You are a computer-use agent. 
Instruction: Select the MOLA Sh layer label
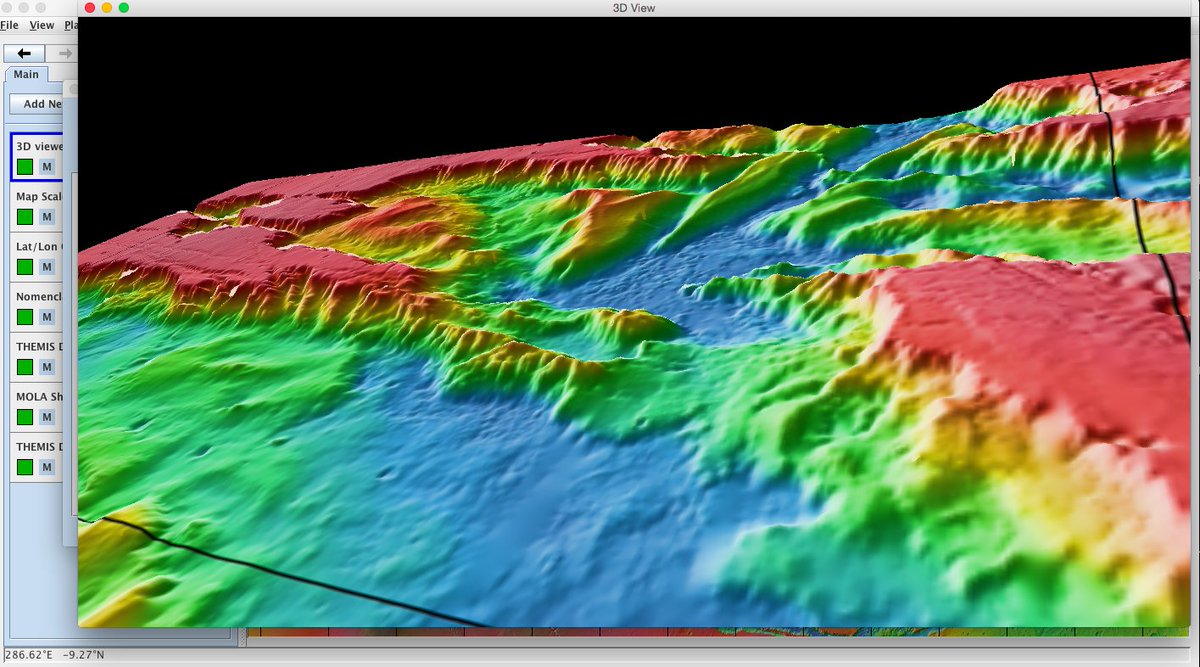pyautogui.click(x=40, y=396)
